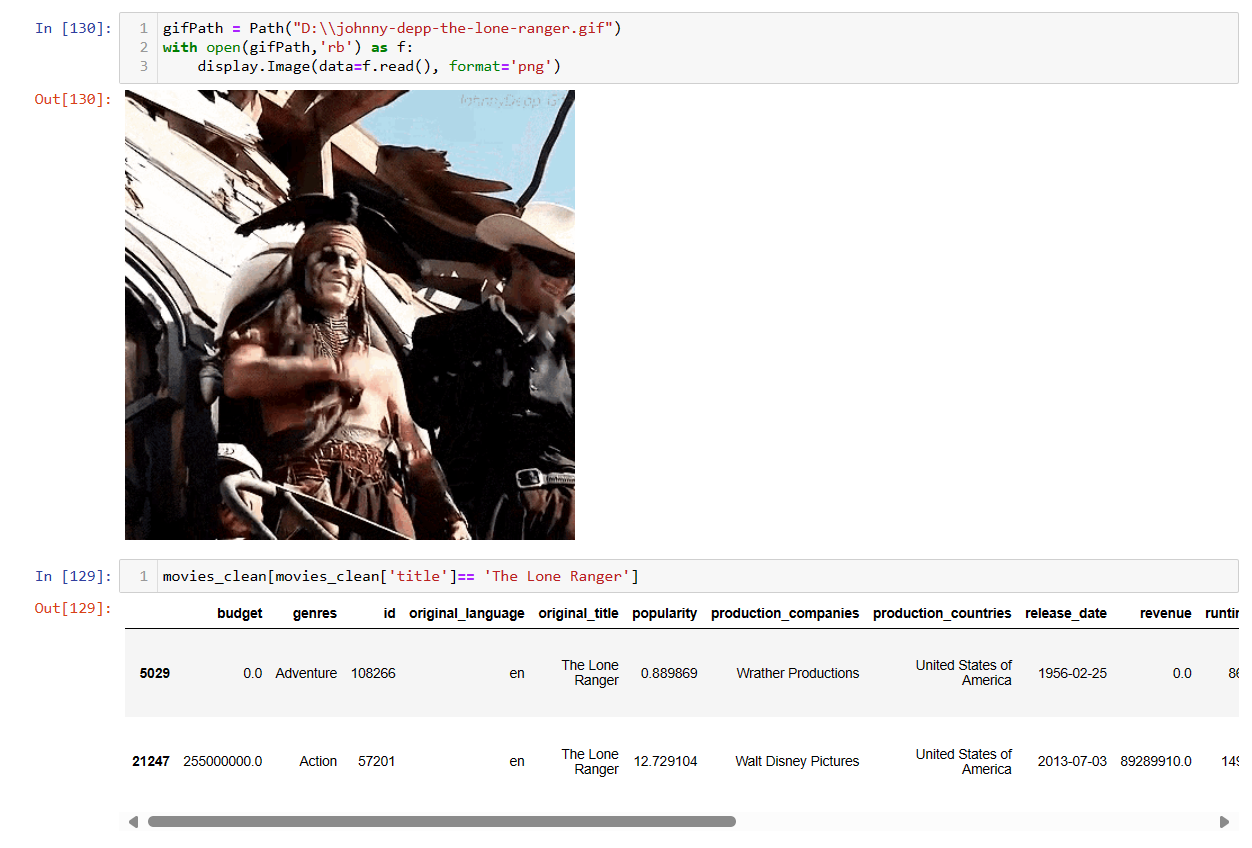1252x848 pixels.
Task: Click revenue value 89289910.0
Action: [1156, 761]
